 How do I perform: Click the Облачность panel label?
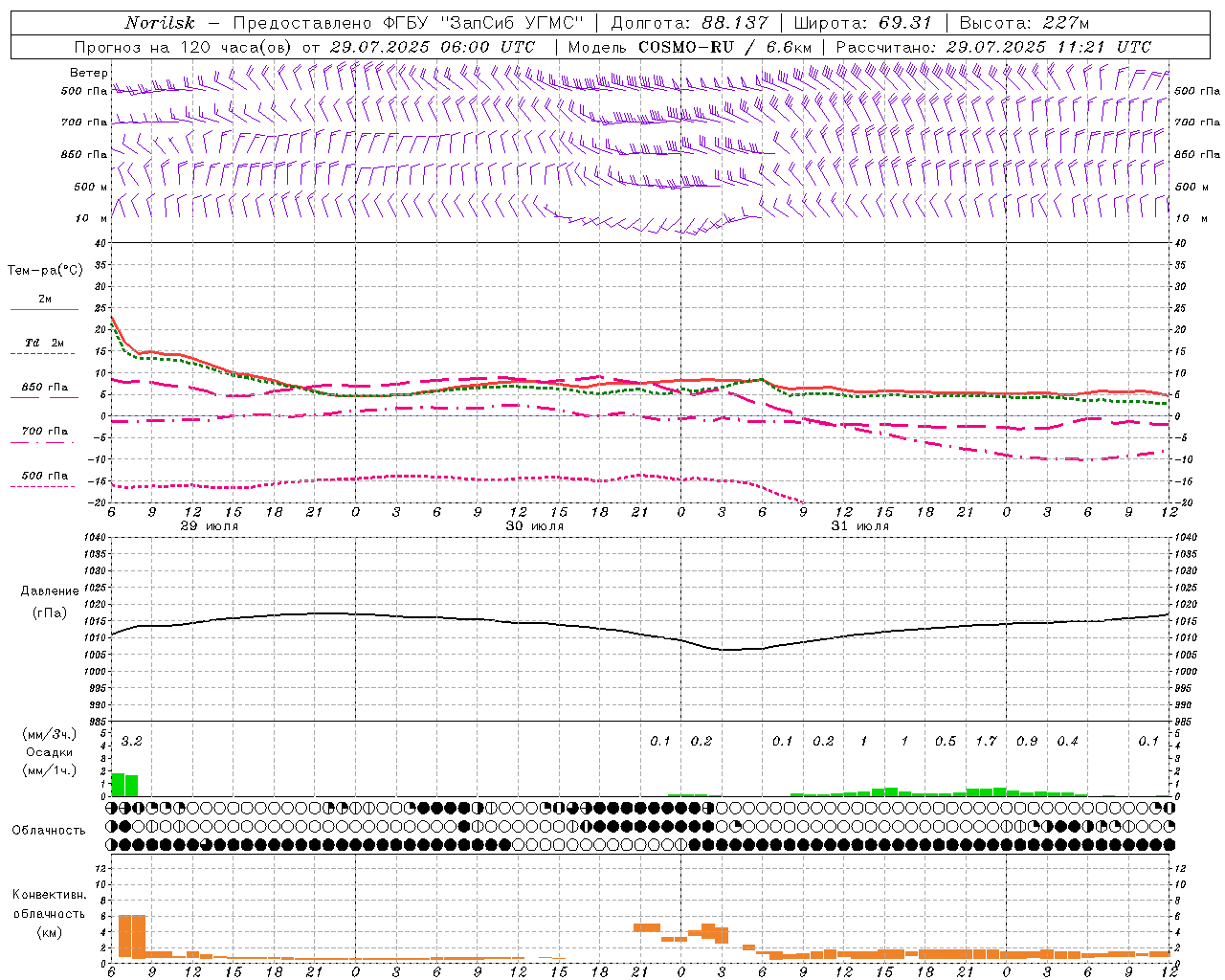(x=49, y=831)
